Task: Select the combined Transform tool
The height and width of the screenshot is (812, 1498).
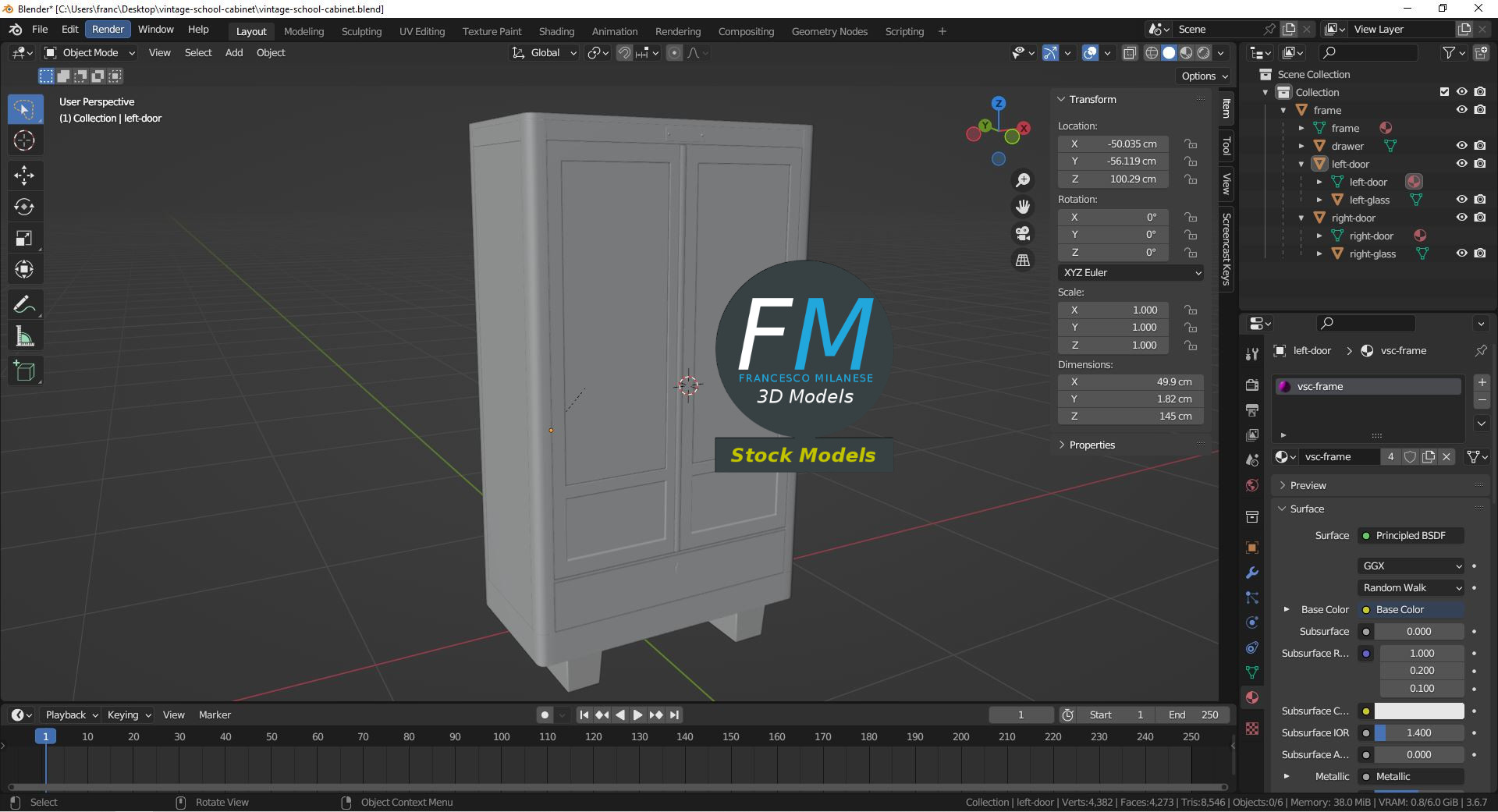Action: click(24, 269)
